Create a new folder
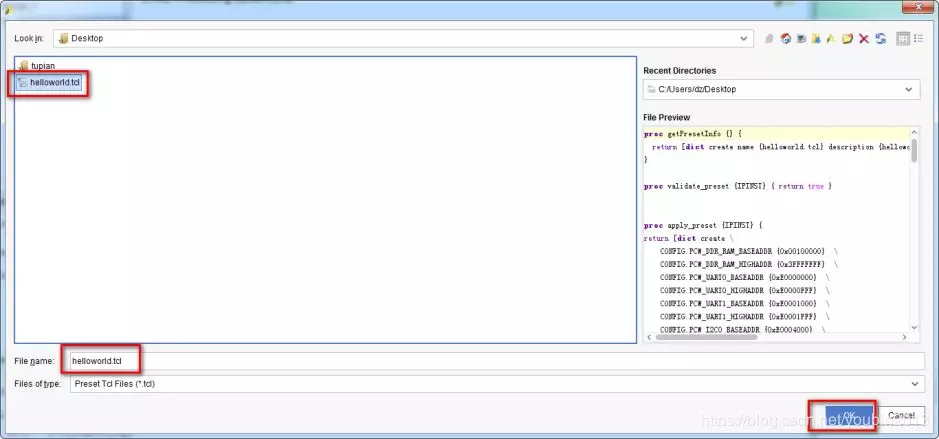 tap(847, 38)
